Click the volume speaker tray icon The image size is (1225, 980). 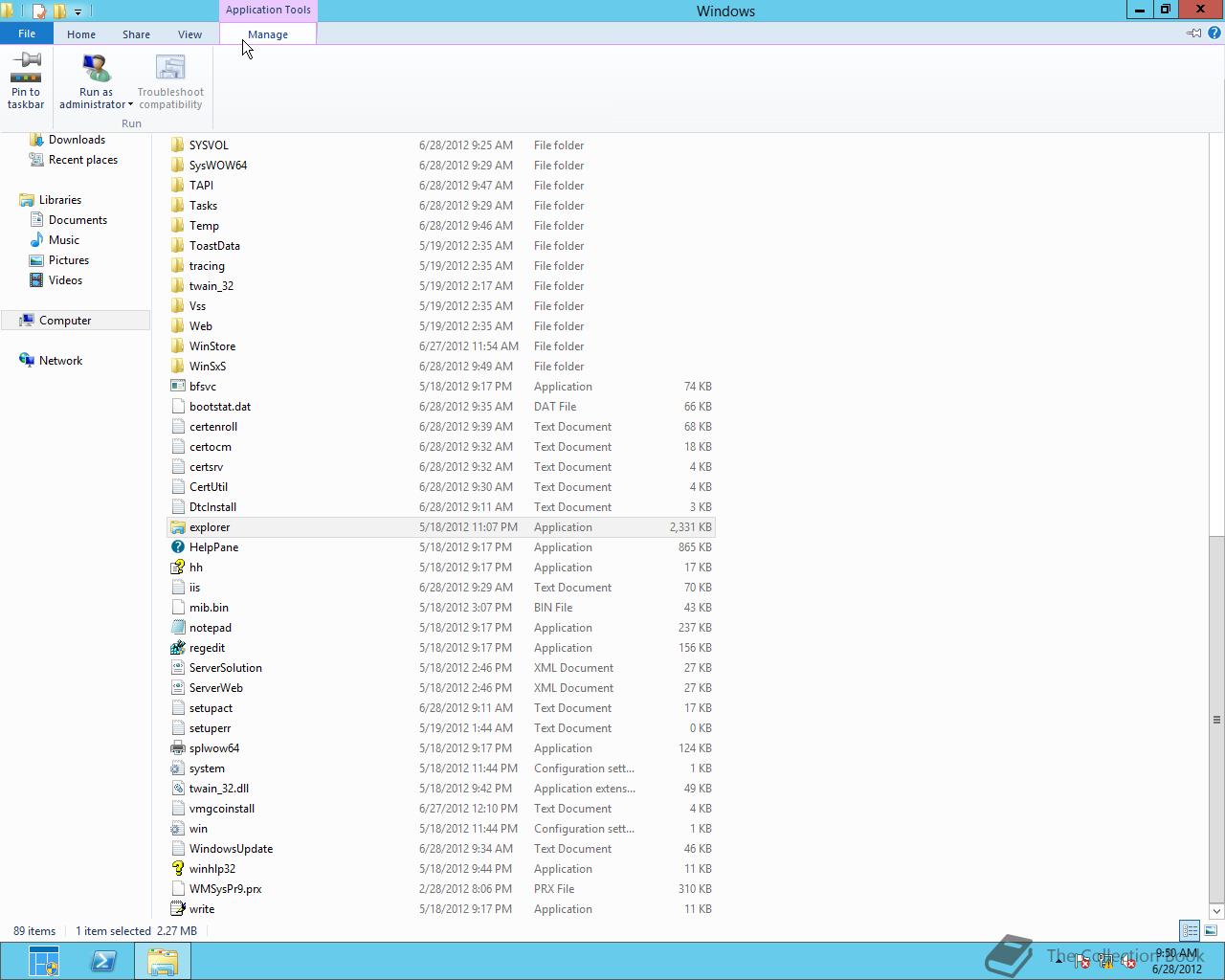coord(1128,962)
